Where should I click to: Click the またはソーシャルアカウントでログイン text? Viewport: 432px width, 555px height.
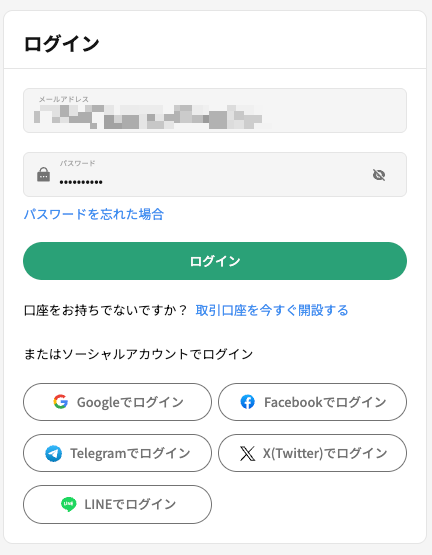click(x=138, y=354)
